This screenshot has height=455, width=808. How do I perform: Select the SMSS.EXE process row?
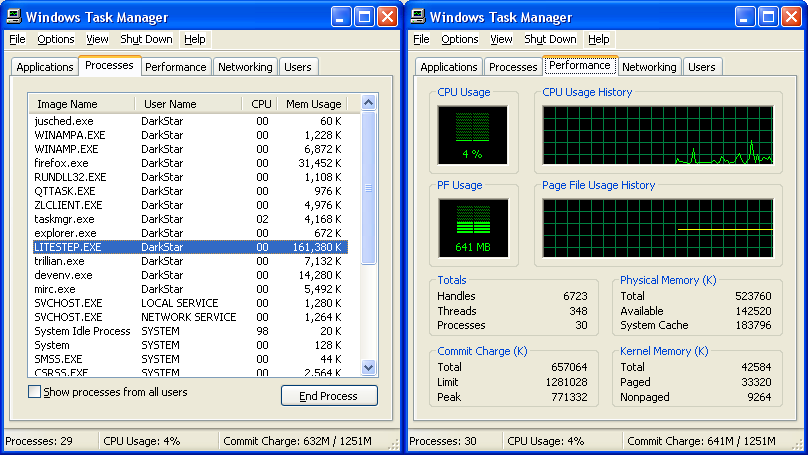[190, 359]
